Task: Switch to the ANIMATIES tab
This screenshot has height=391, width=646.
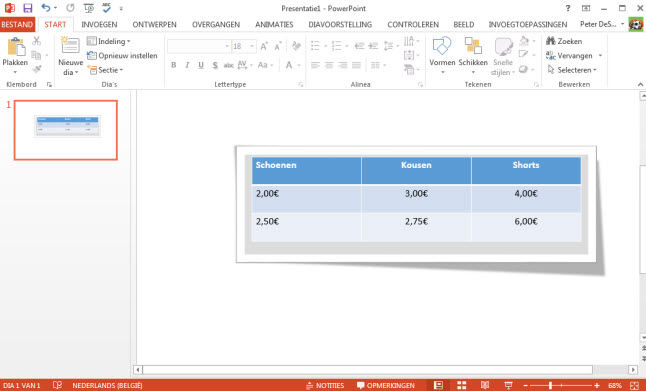Action: (x=274, y=25)
